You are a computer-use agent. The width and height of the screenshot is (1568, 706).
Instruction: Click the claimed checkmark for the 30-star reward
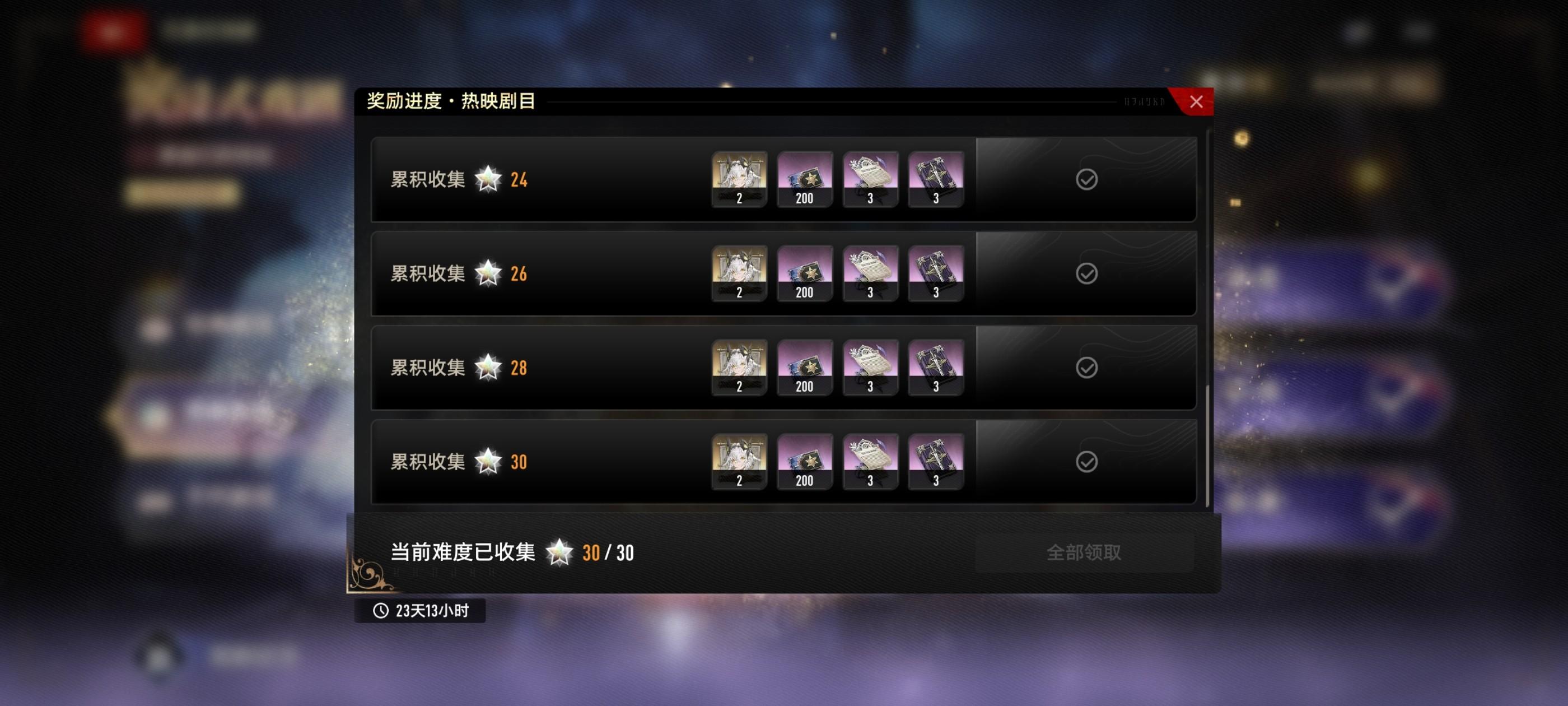click(1086, 462)
